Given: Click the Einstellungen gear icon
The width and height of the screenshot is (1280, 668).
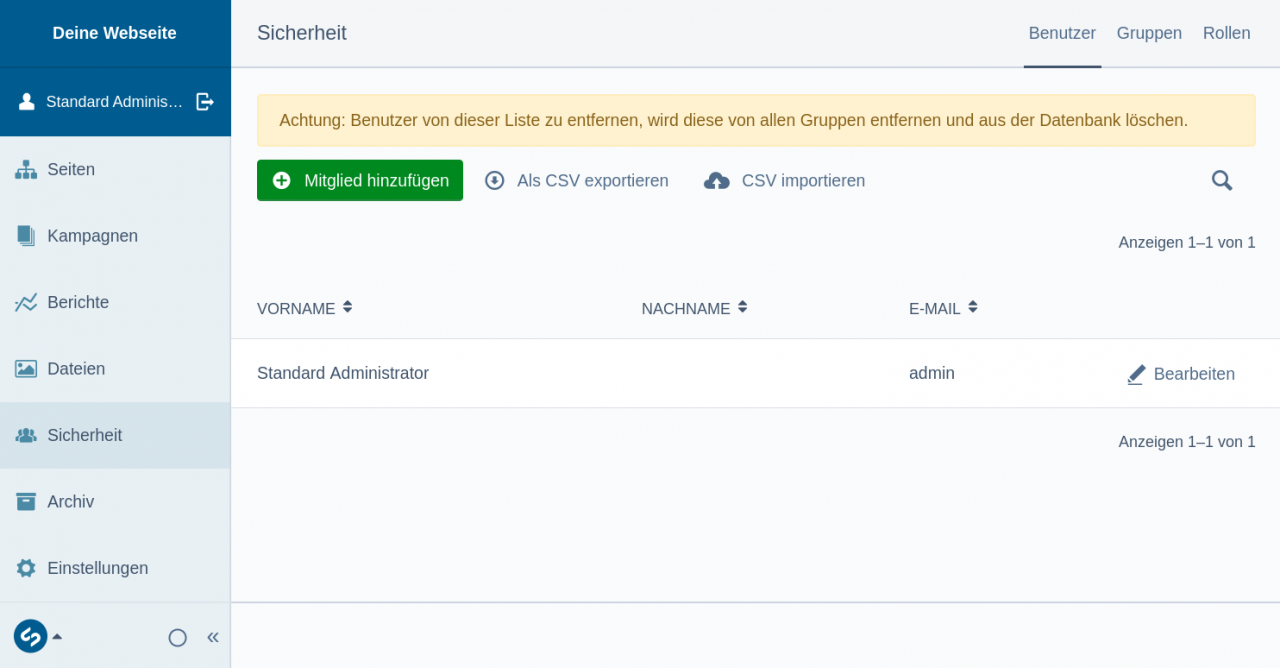Looking at the screenshot, I should 26,568.
